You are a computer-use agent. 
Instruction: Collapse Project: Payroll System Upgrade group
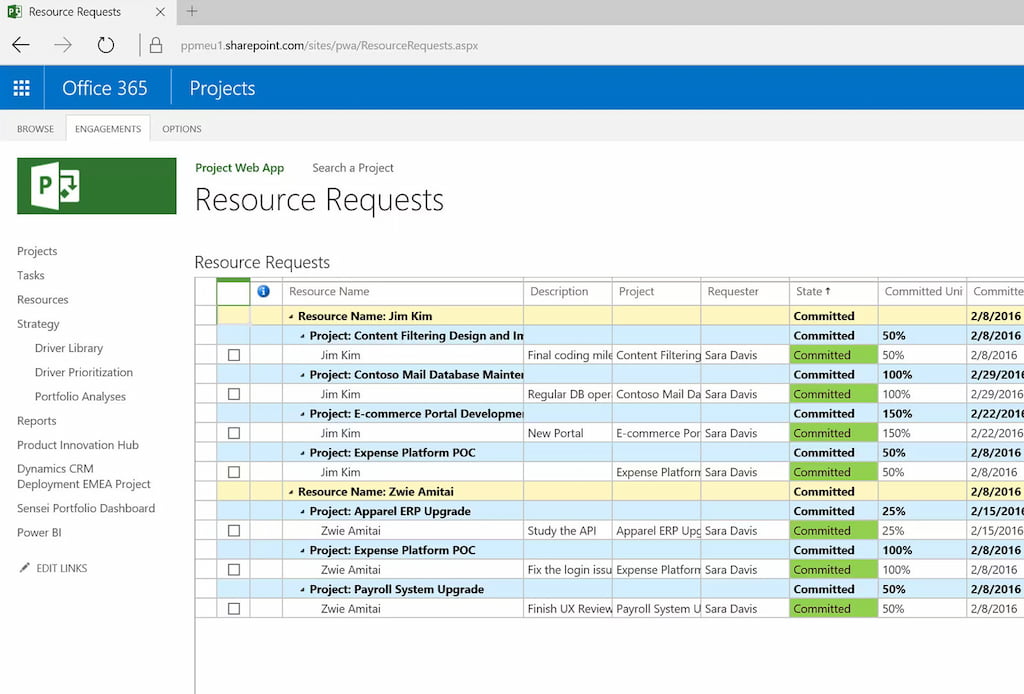(302, 590)
